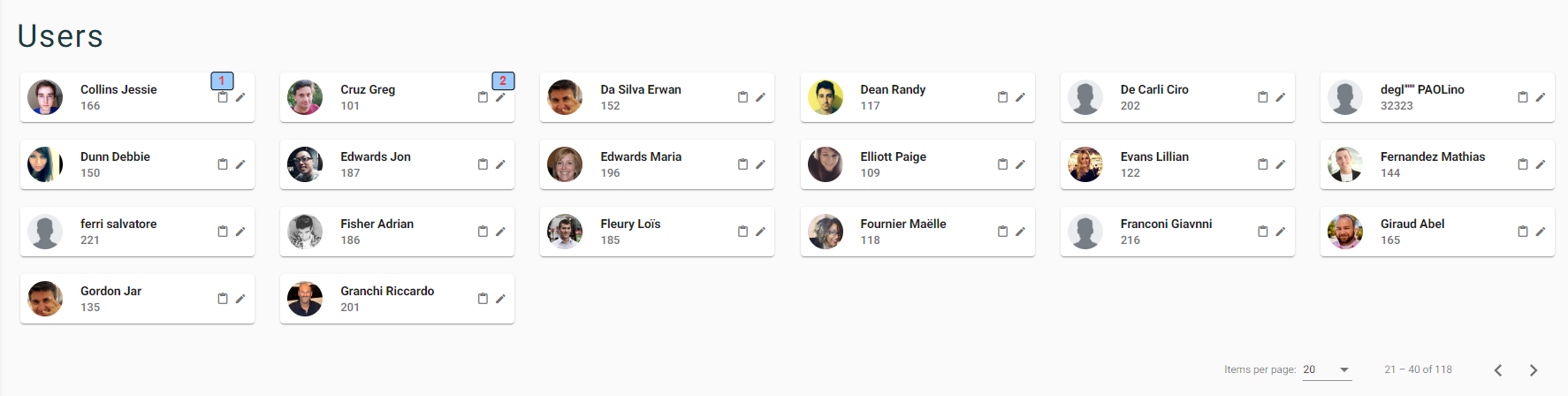The image size is (1568, 396).
Task: Click clipboard icon on Fernandez Mathias card
Action: coord(1522,164)
